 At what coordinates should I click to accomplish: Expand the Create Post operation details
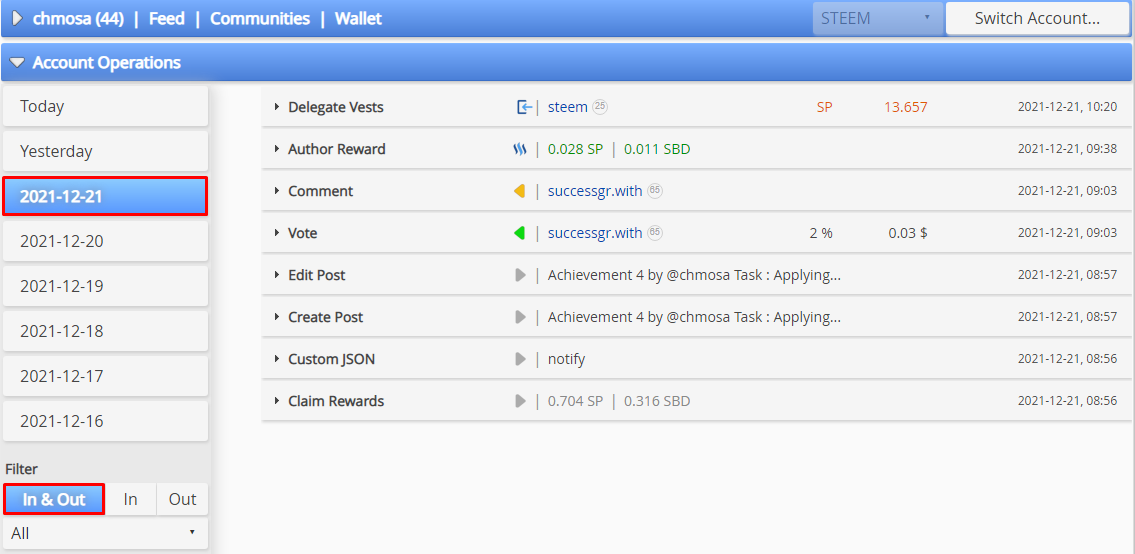point(277,317)
